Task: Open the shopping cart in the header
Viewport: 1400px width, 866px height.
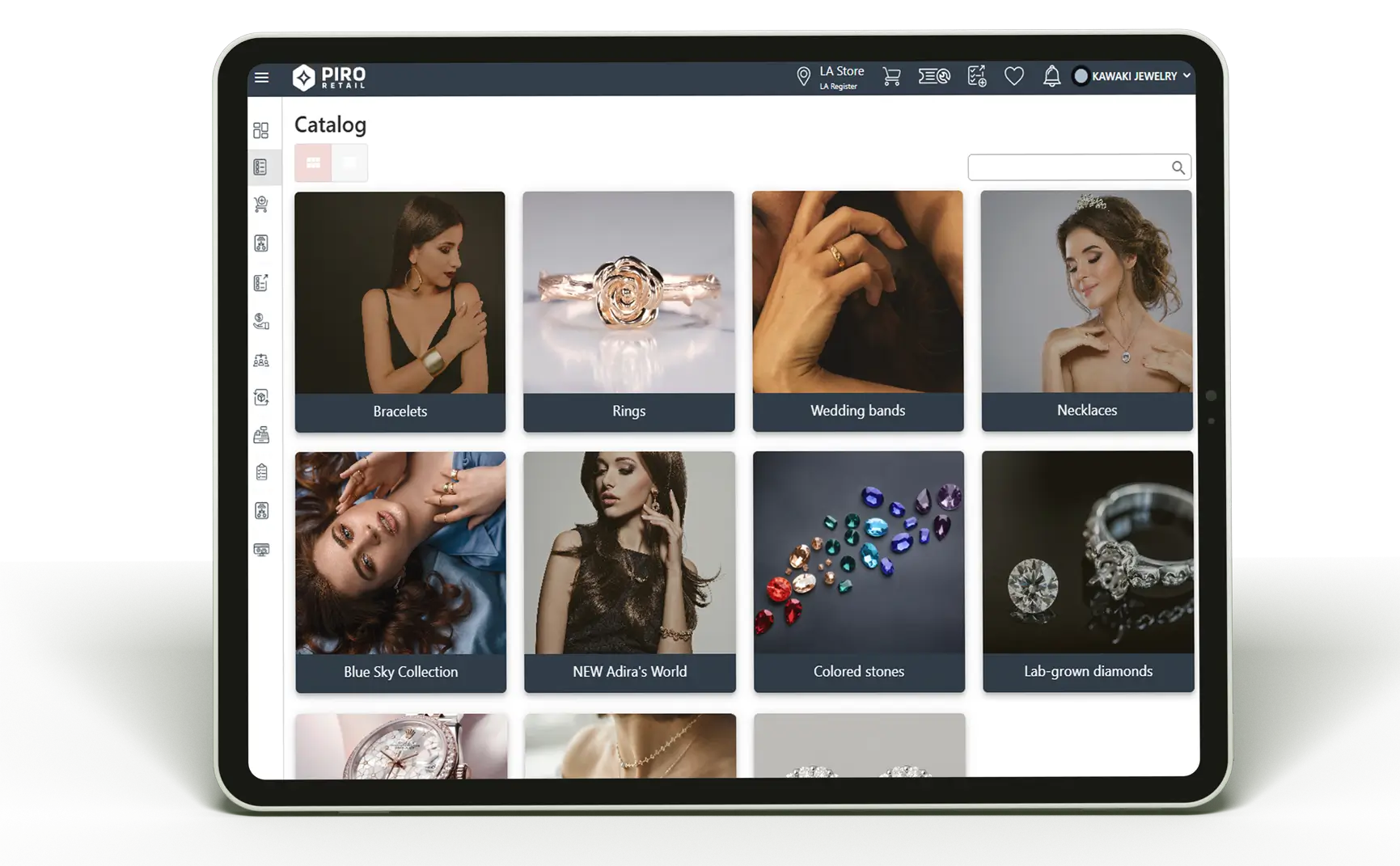Action: (891, 77)
